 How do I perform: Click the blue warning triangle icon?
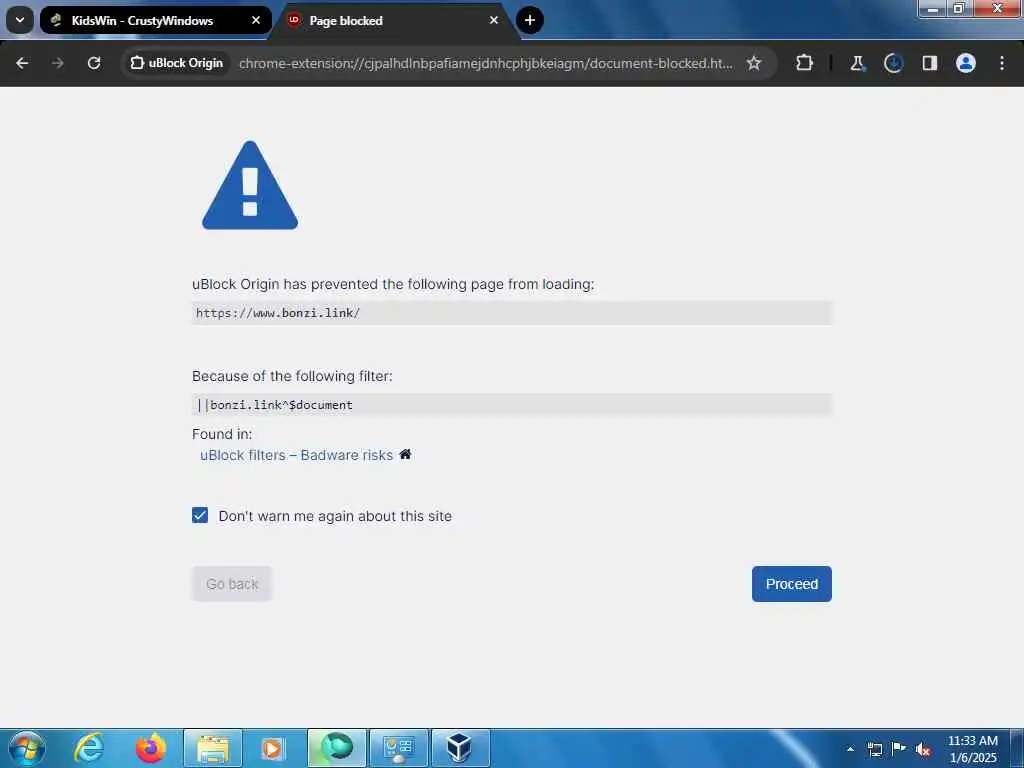(x=250, y=186)
